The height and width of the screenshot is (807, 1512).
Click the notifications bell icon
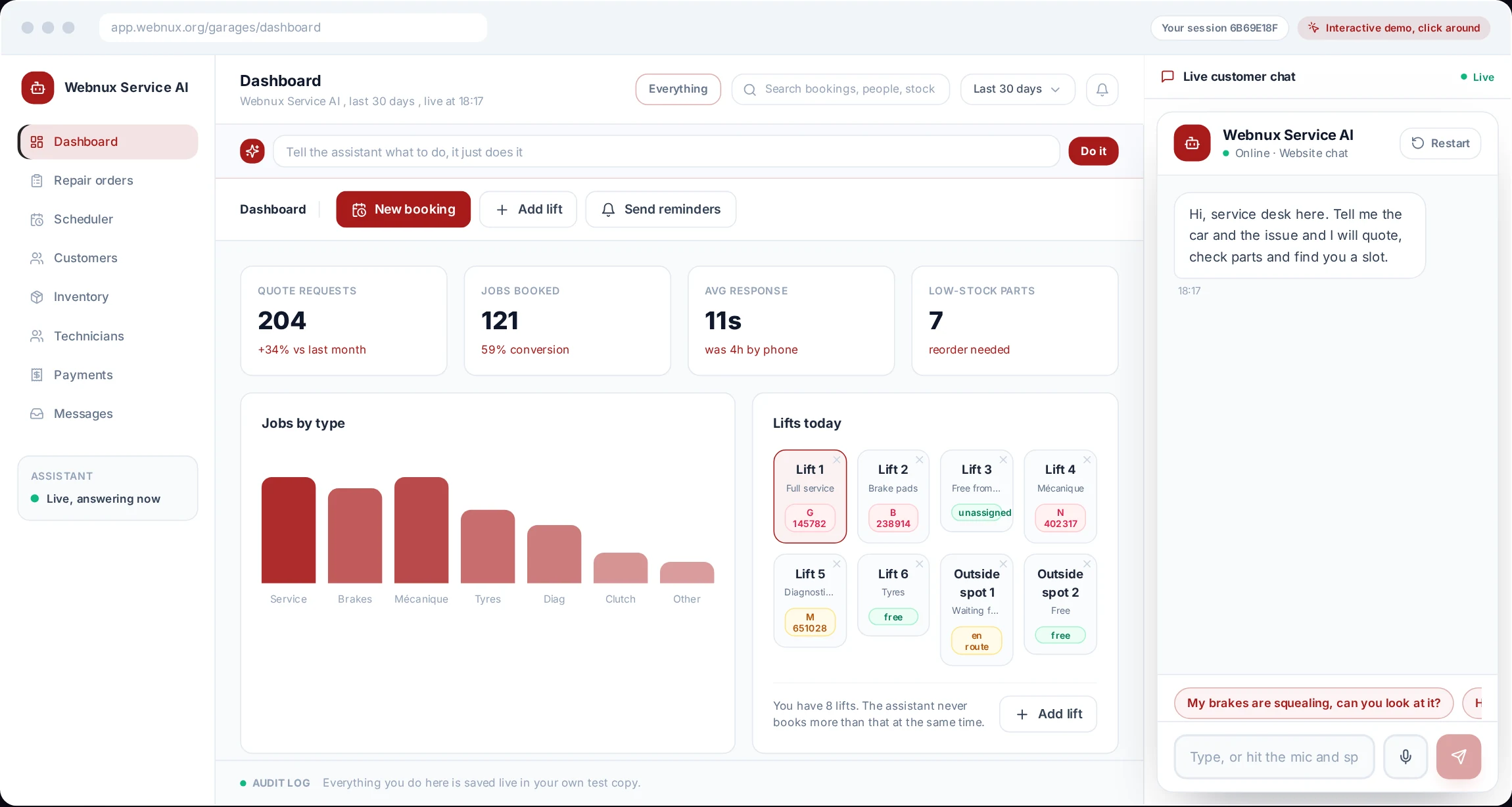point(1102,89)
